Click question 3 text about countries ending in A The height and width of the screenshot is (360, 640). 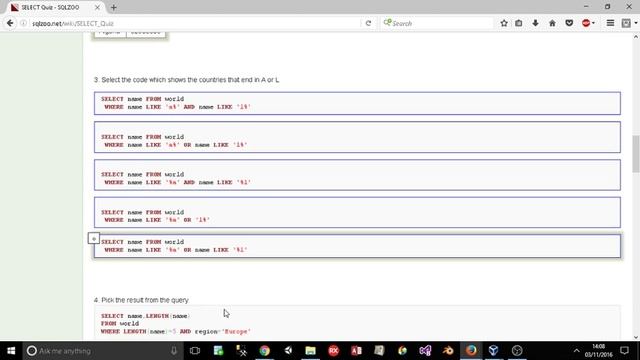[187, 80]
